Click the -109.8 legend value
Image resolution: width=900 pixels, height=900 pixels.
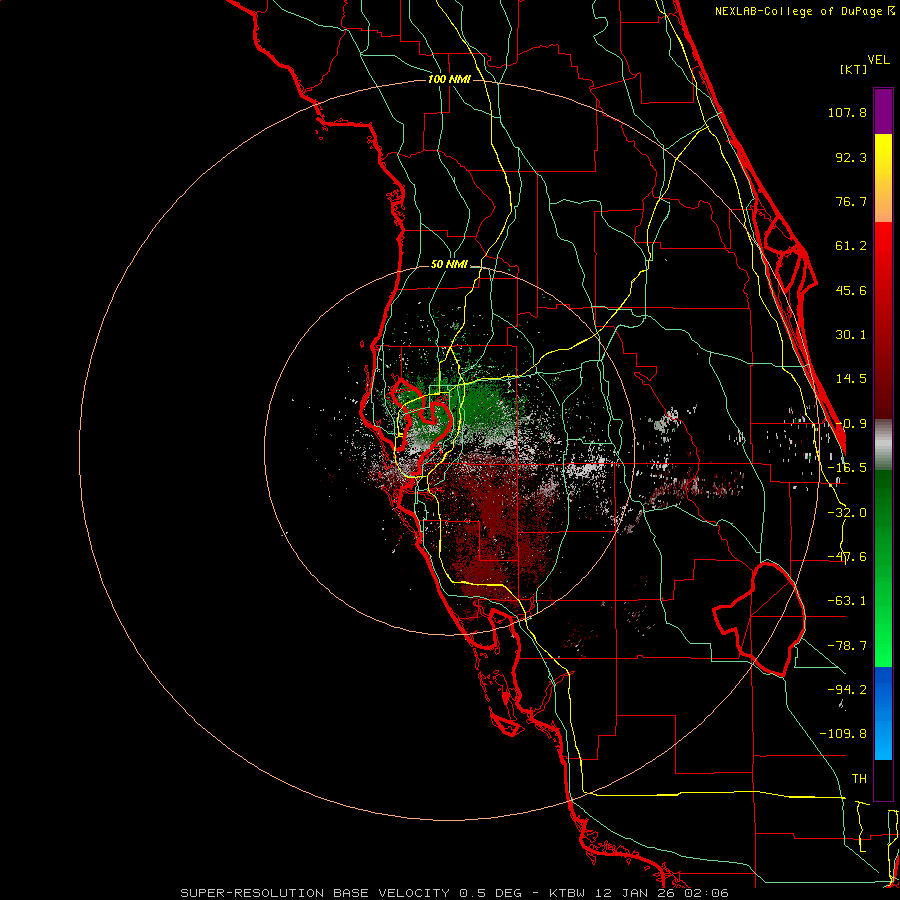tap(843, 734)
